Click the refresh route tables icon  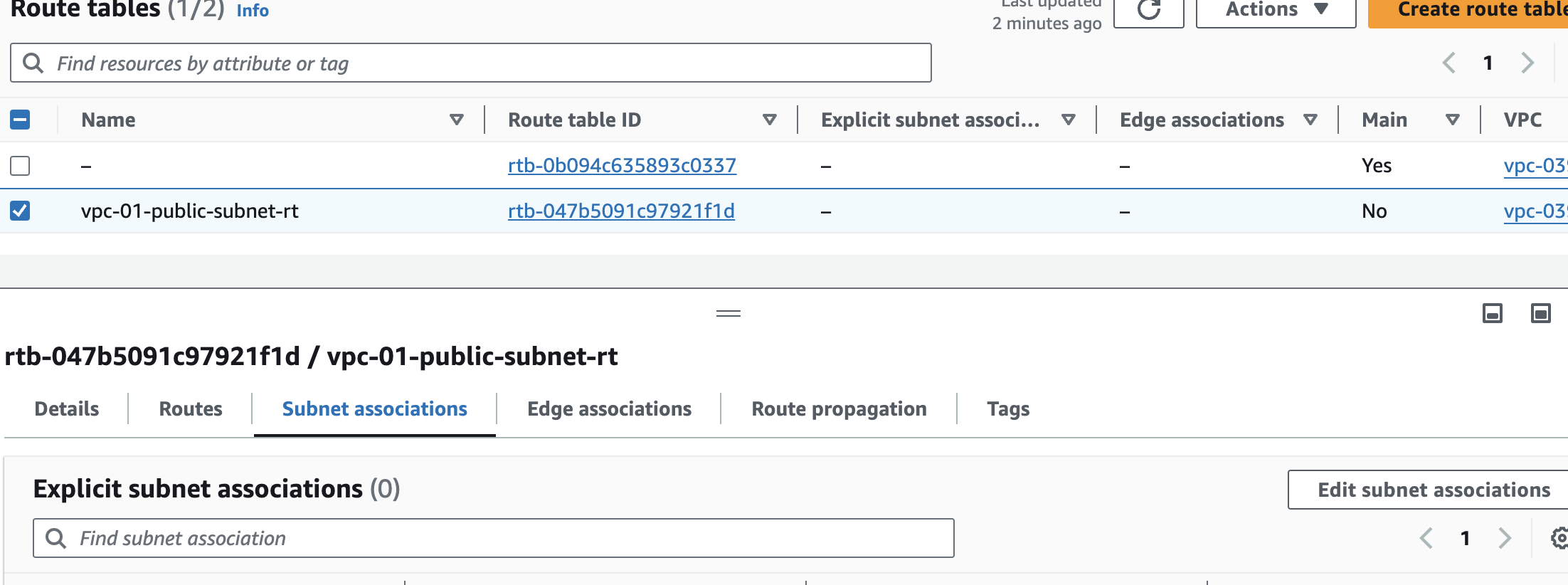(1148, 10)
